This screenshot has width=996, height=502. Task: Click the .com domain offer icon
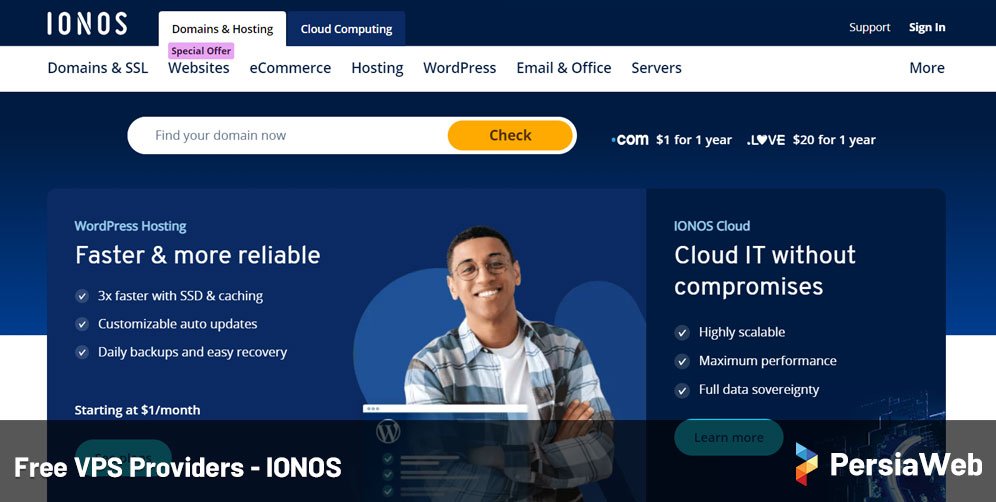pyautogui.click(x=630, y=140)
